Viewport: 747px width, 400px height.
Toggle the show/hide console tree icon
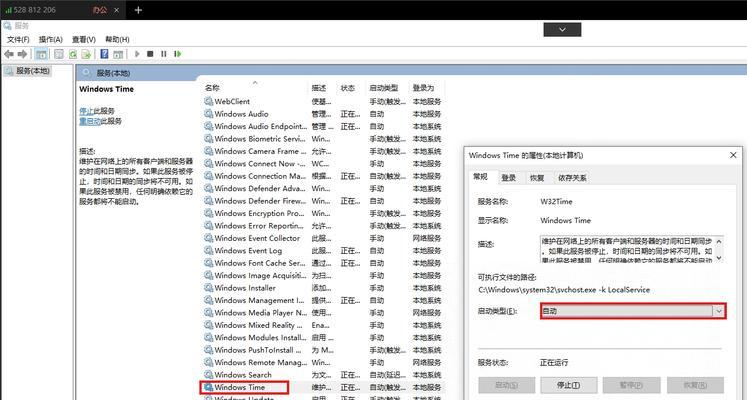41,54
